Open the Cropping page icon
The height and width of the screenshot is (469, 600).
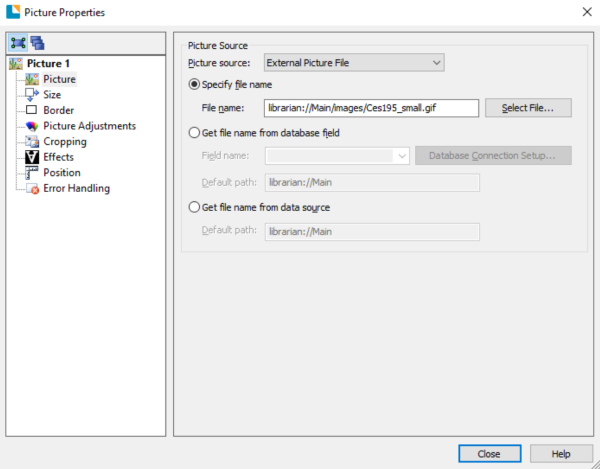(x=32, y=142)
